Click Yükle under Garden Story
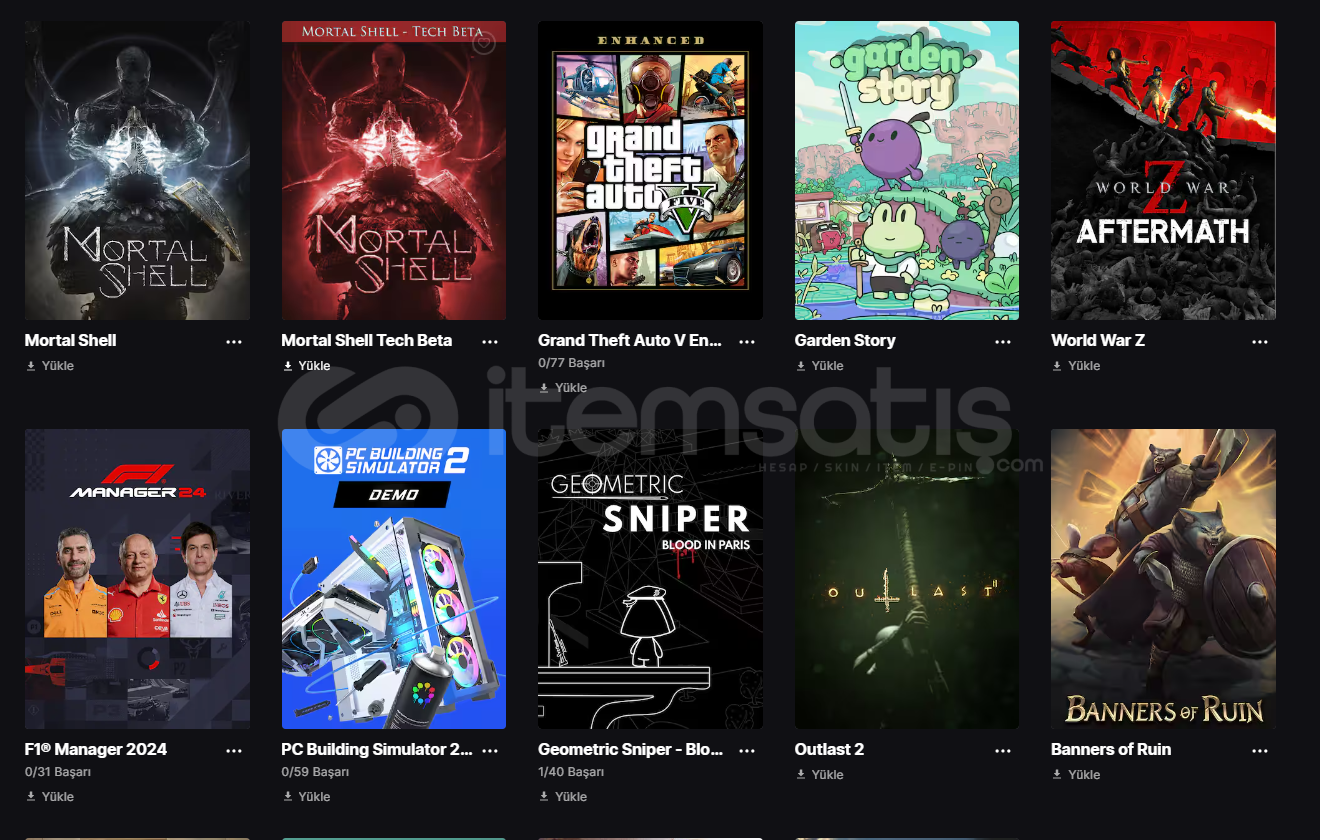Screen dimensions: 1320x840 pos(820,366)
